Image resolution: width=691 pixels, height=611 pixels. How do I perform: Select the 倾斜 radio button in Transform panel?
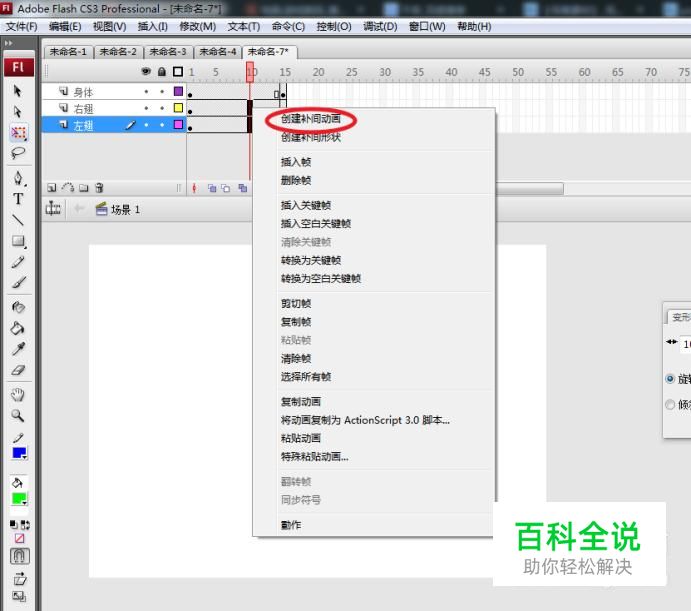tap(670, 404)
